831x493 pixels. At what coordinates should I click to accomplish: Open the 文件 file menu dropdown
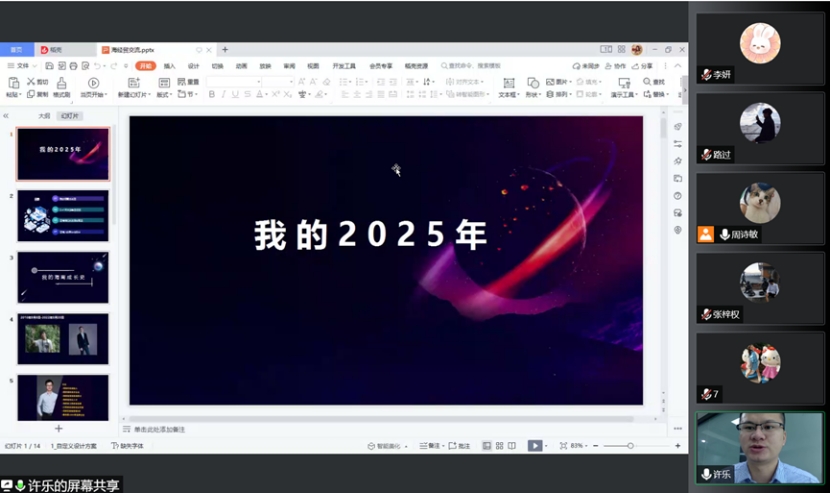coord(21,66)
